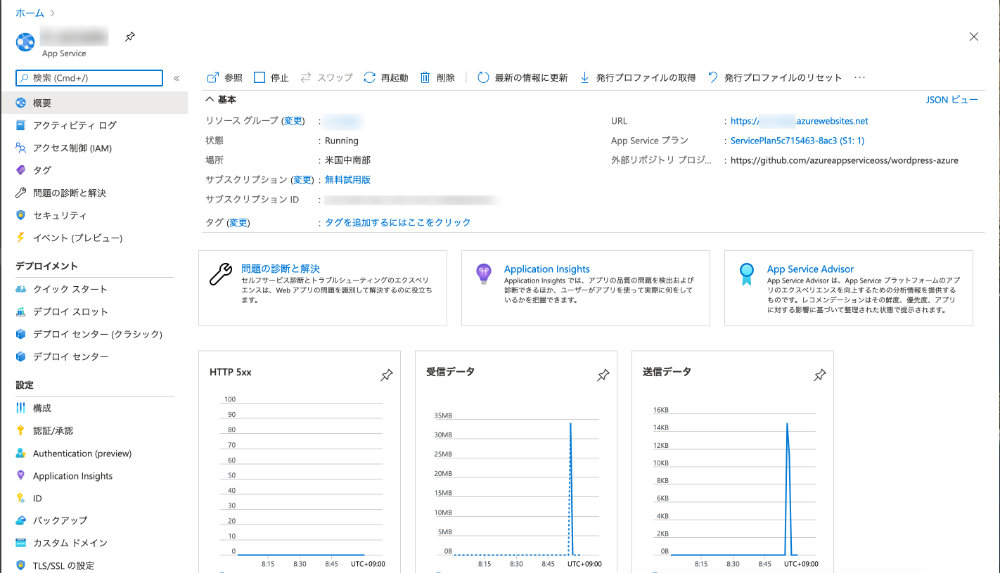Image resolution: width=1000 pixels, height=573 pixels.
Task: Pin the 受信データ chart
Action: [603, 375]
